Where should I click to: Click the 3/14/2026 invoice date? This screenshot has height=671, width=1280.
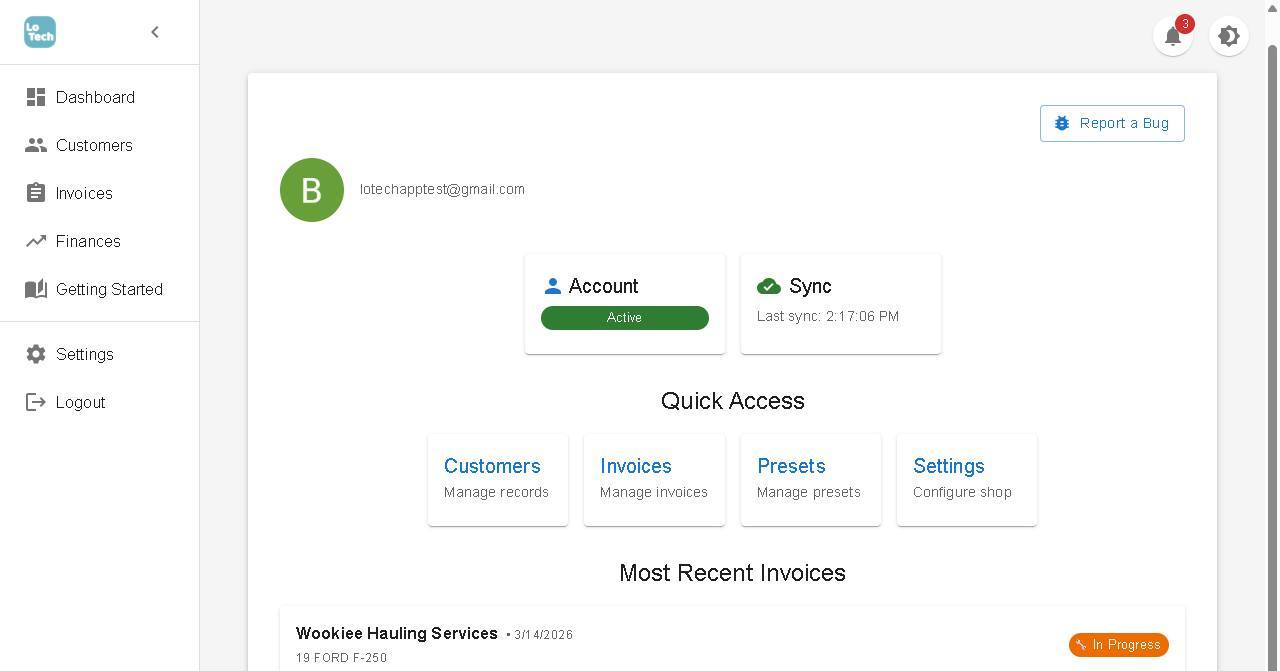(x=543, y=635)
